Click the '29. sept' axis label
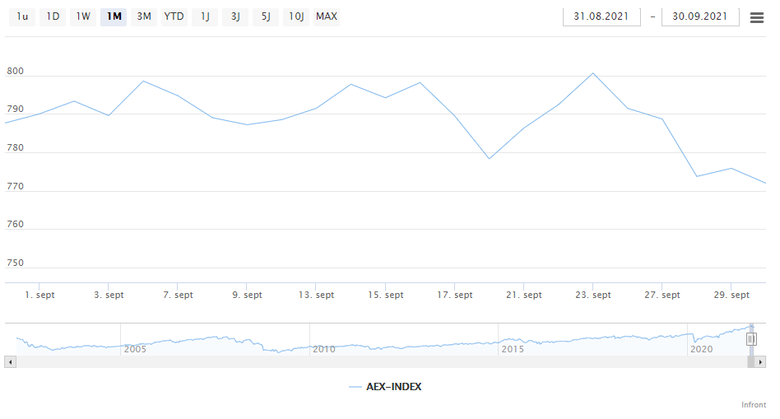Screen dimensions: 780x419 click(x=731, y=295)
